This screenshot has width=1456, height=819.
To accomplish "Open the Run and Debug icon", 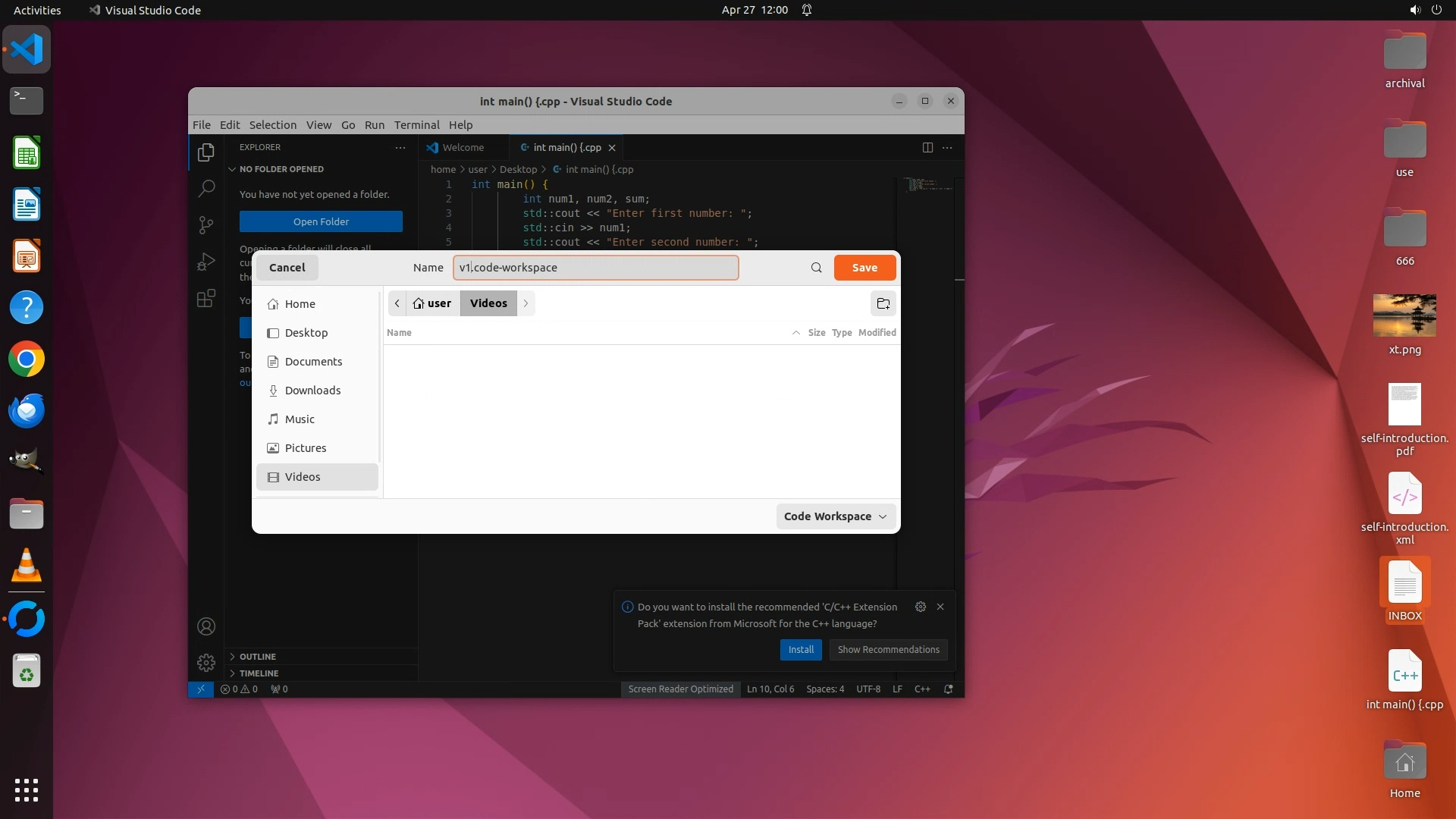I will pos(206,262).
